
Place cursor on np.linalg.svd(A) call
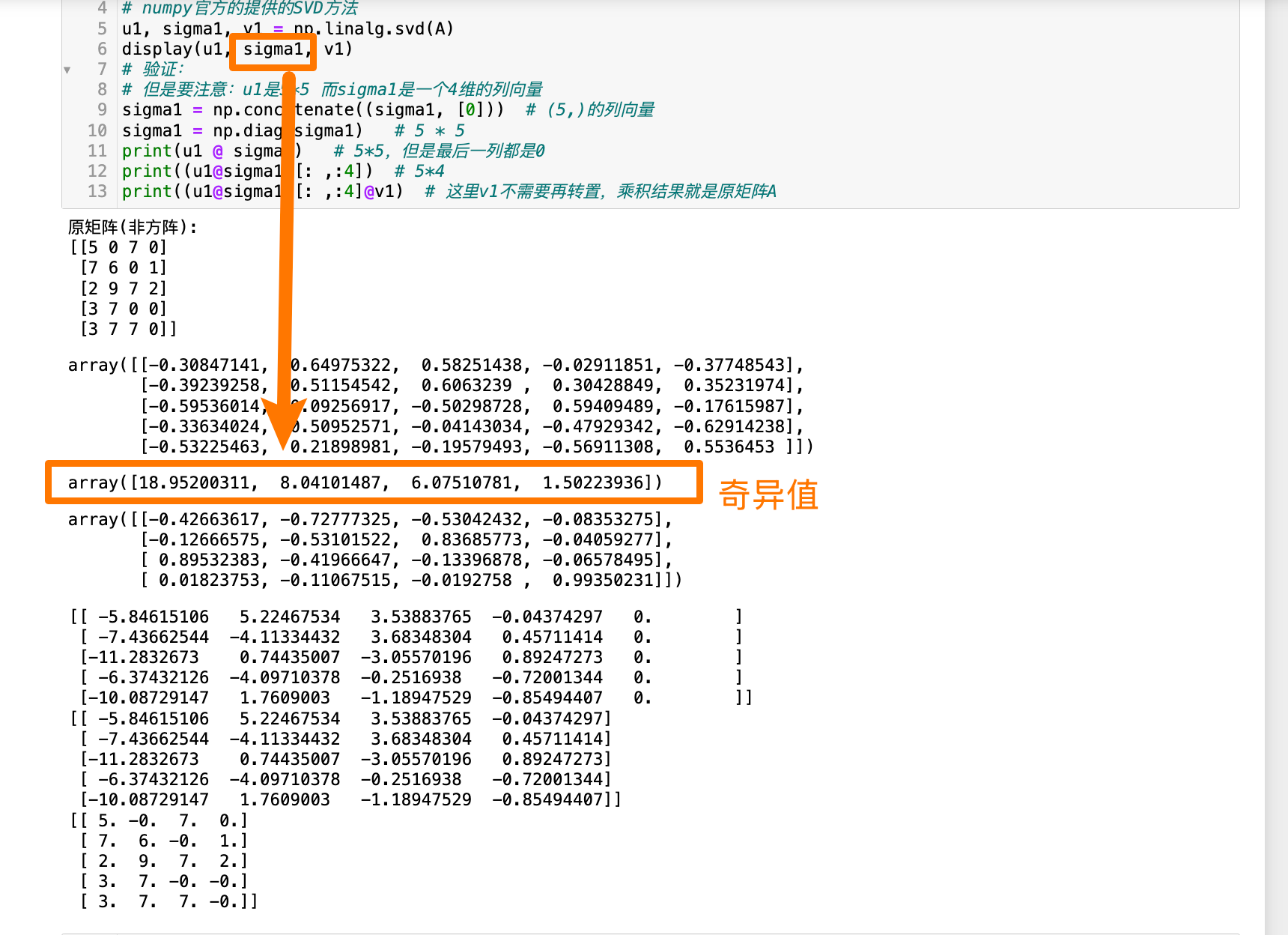point(373,28)
